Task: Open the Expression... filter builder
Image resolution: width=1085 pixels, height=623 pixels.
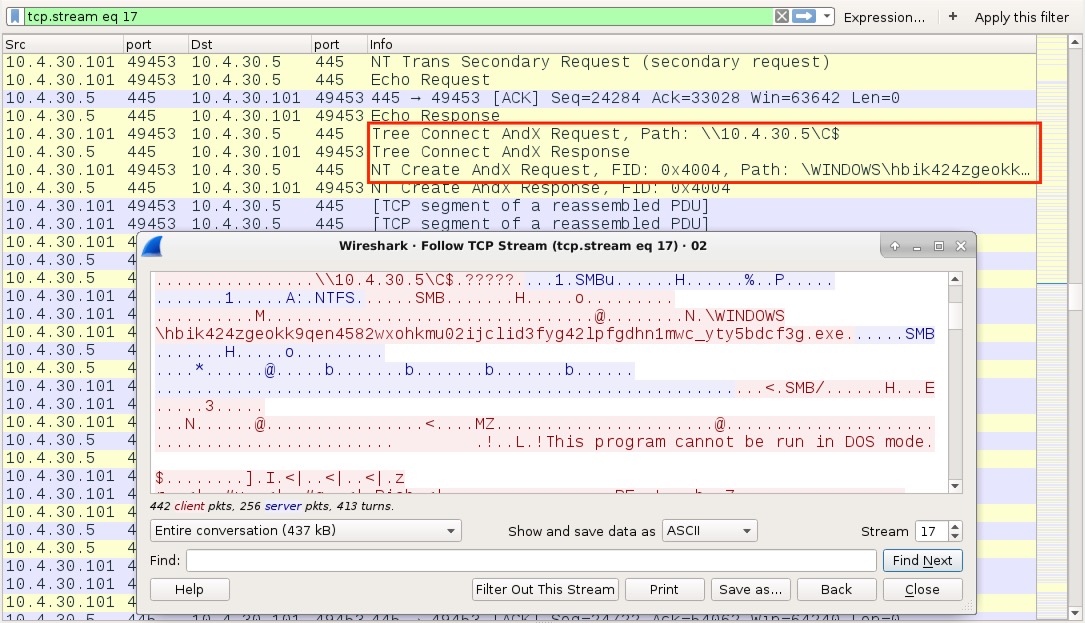Action: [884, 17]
